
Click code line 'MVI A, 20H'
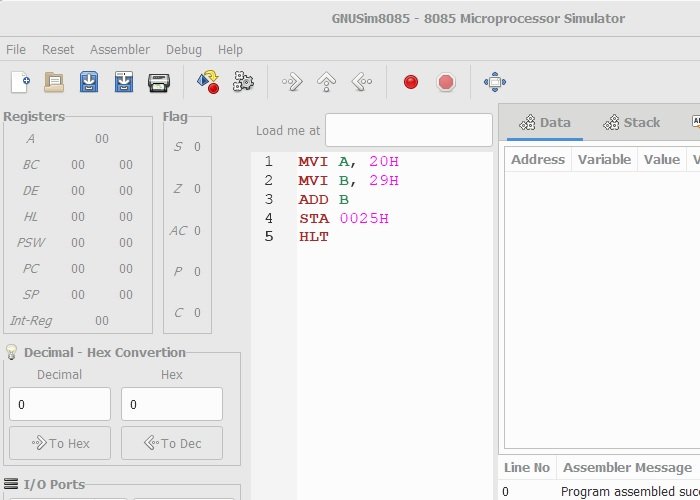tap(348, 162)
